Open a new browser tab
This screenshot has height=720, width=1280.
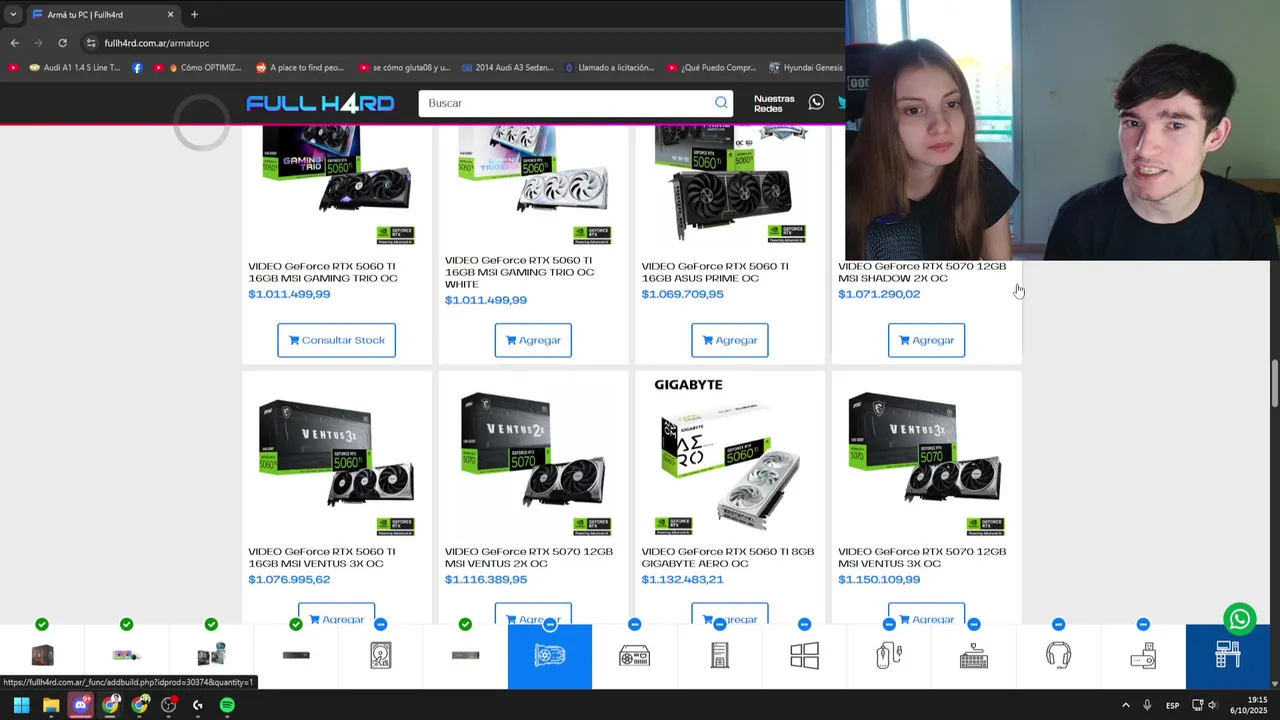[x=194, y=15]
